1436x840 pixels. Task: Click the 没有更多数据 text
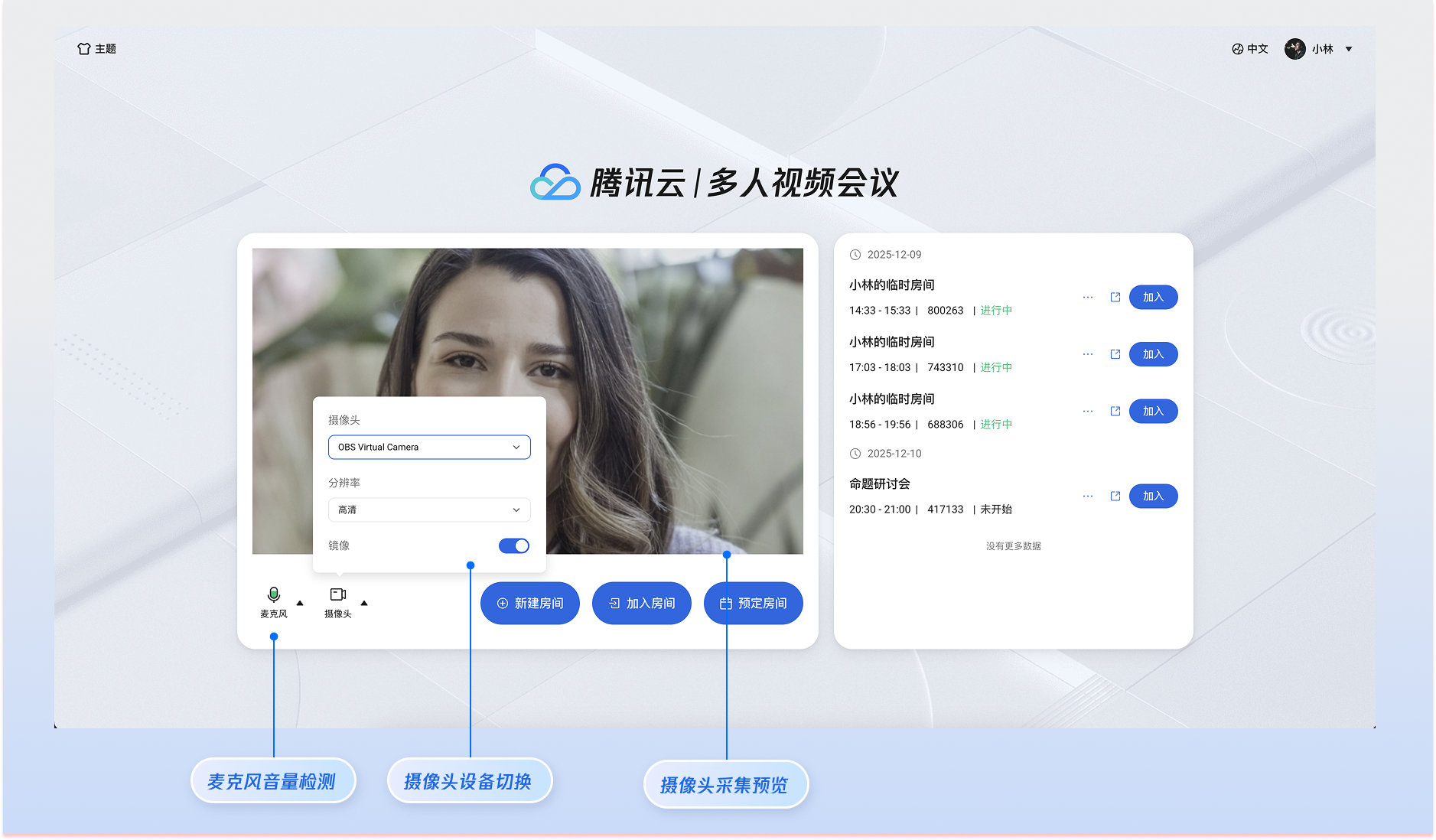click(x=1014, y=546)
